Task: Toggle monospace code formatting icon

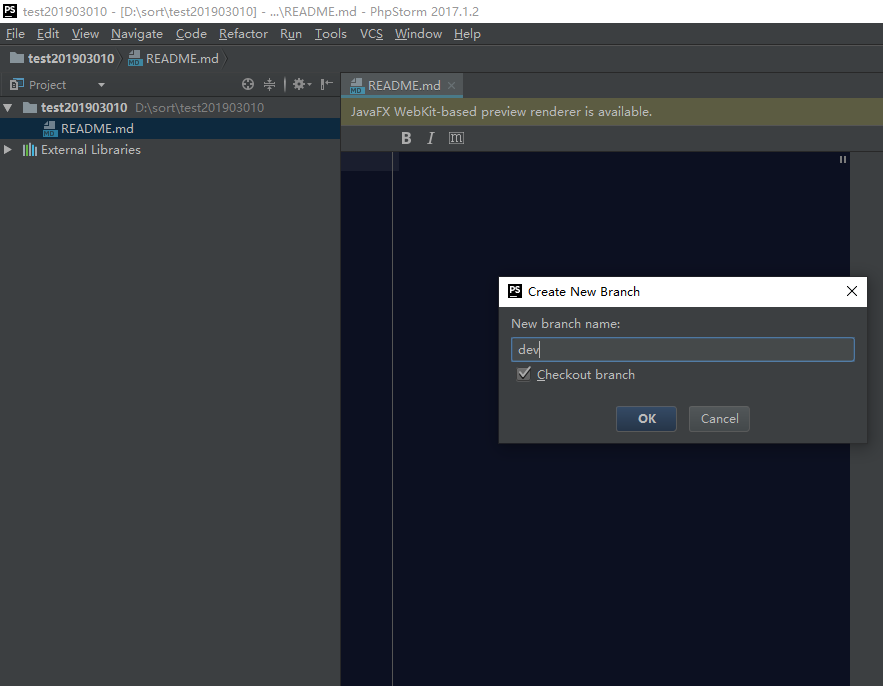Action: 456,138
